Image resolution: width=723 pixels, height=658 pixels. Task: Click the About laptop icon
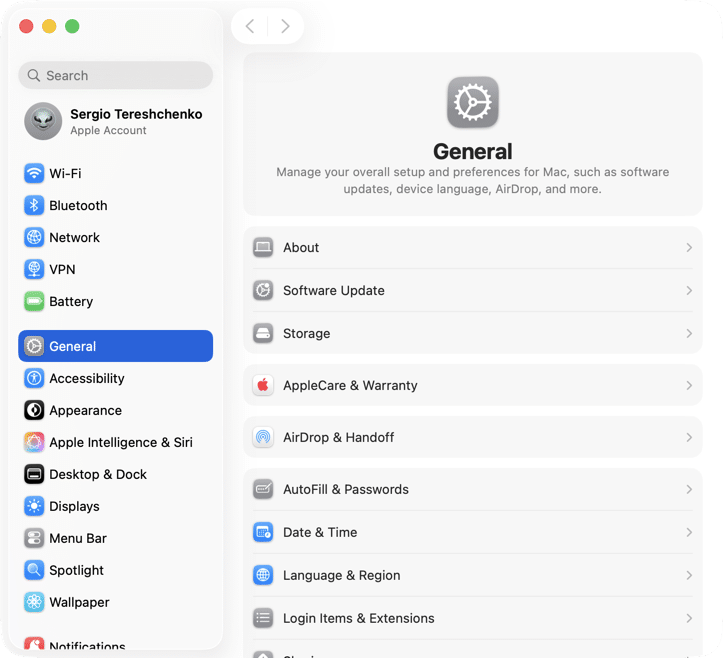[263, 248]
